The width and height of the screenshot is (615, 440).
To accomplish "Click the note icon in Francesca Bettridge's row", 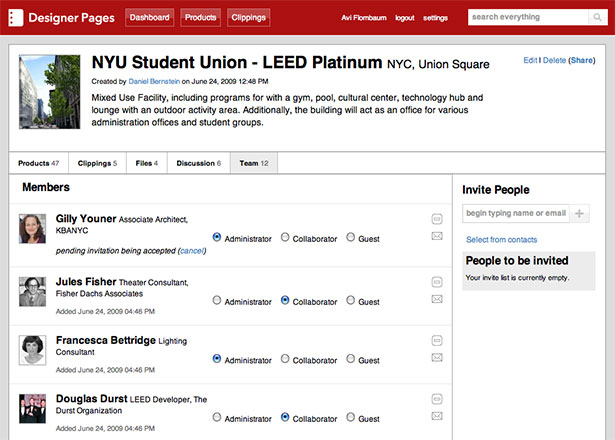I will (x=437, y=340).
